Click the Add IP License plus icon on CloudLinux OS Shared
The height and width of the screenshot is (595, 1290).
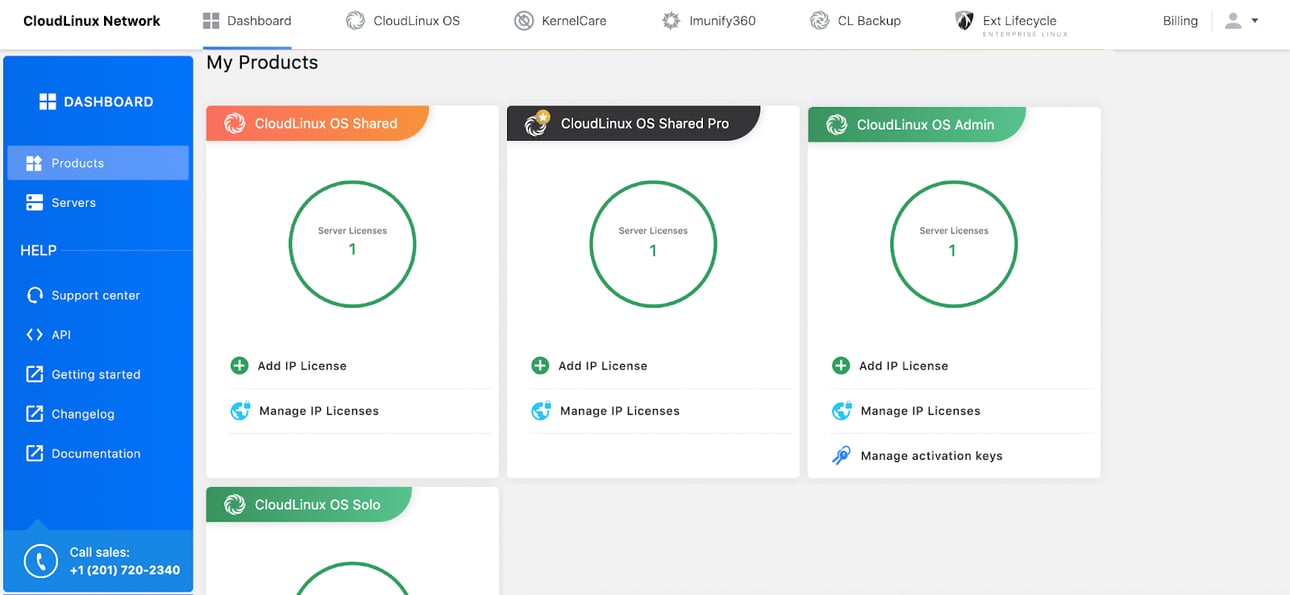pyautogui.click(x=239, y=365)
